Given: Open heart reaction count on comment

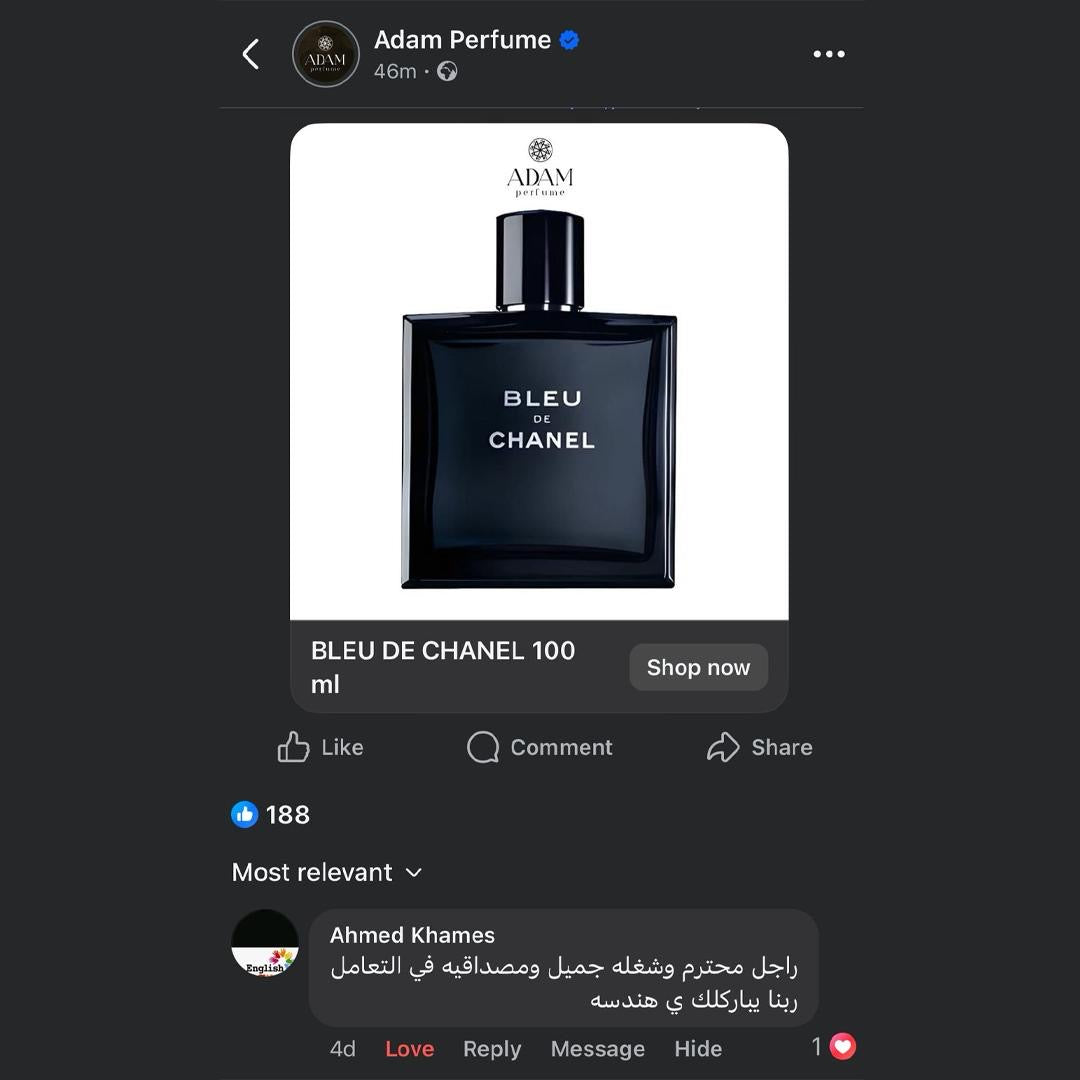Looking at the screenshot, I should click(834, 1047).
